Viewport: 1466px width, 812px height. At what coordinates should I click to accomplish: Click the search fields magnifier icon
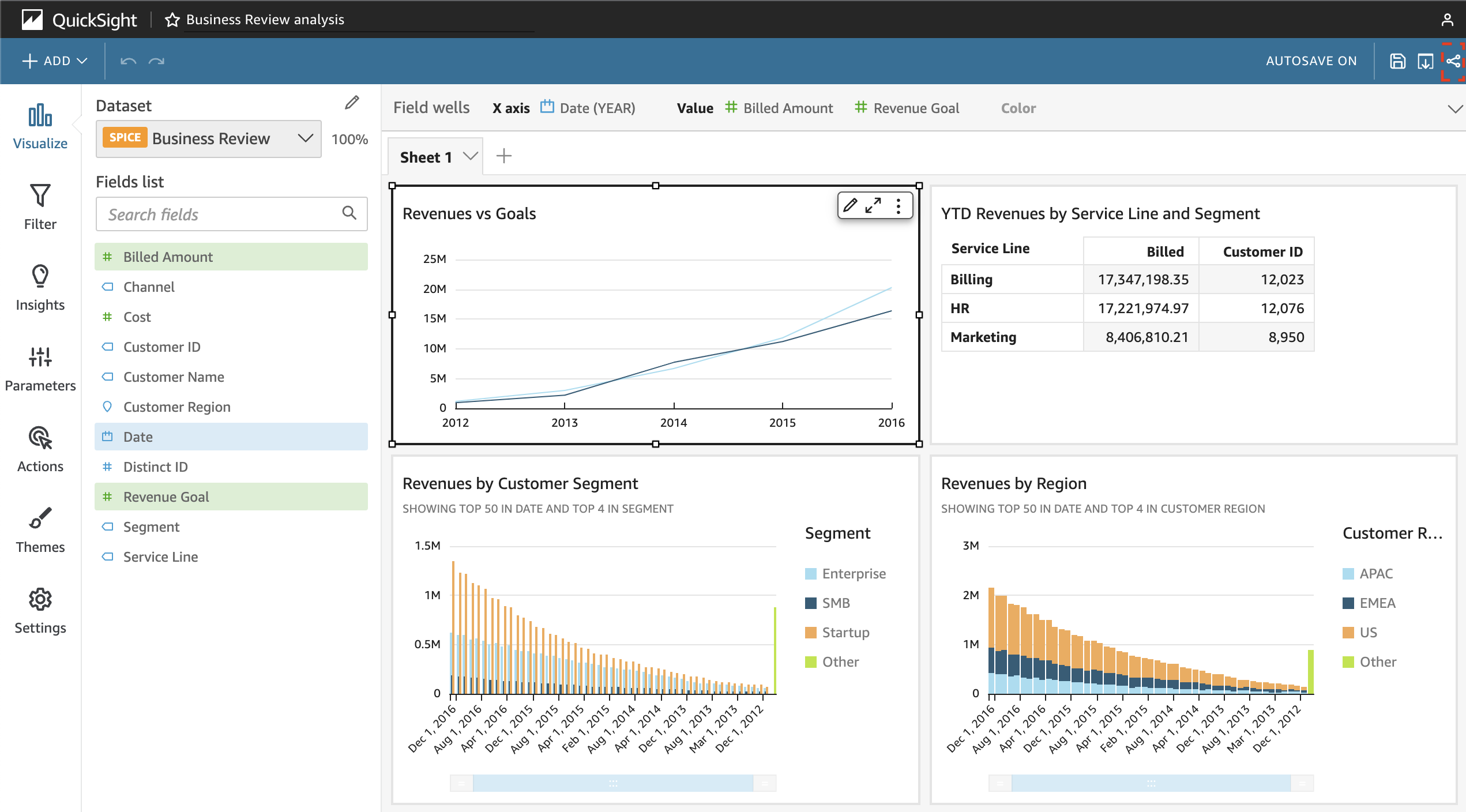(x=349, y=213)
